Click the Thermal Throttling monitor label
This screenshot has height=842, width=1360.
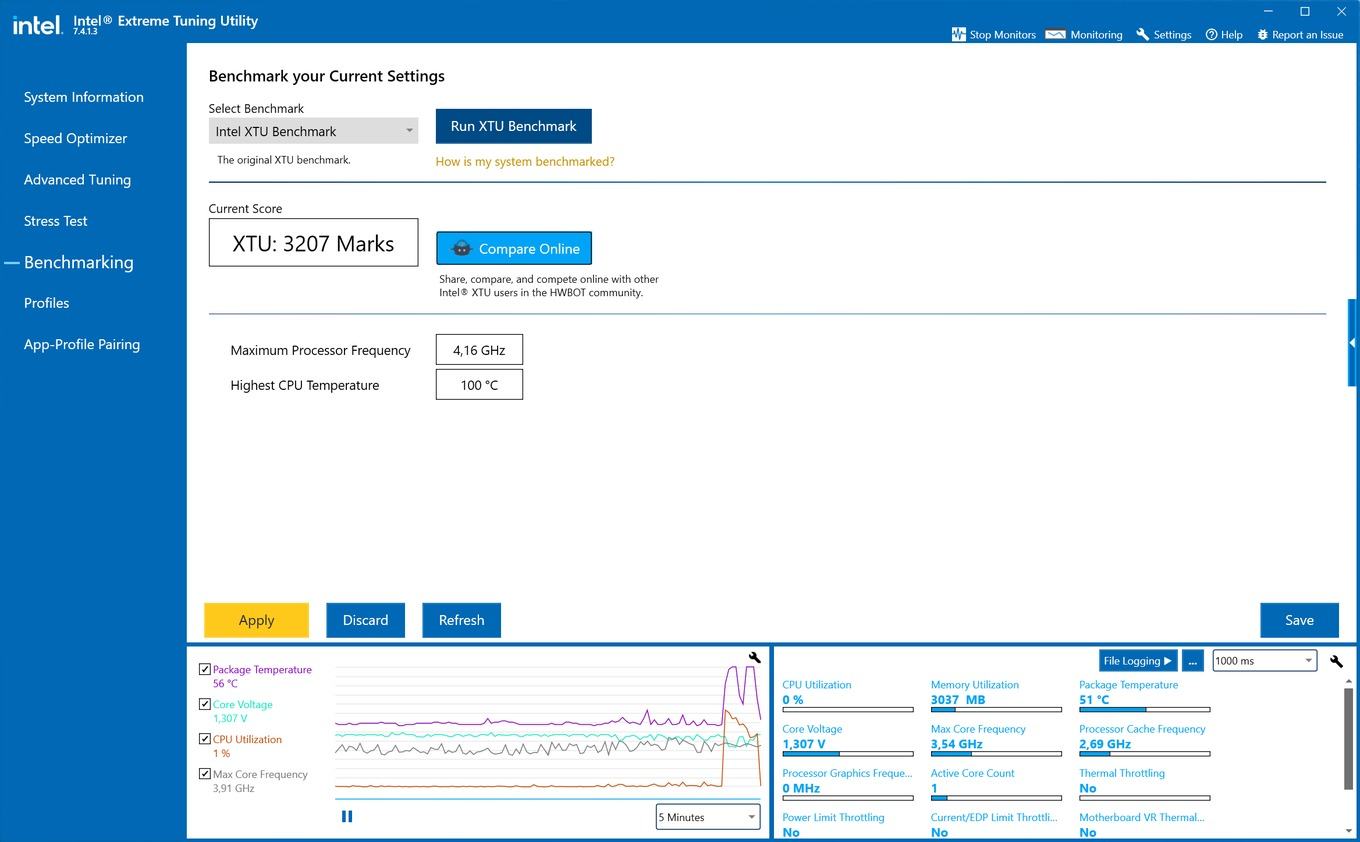point(1122,773)
